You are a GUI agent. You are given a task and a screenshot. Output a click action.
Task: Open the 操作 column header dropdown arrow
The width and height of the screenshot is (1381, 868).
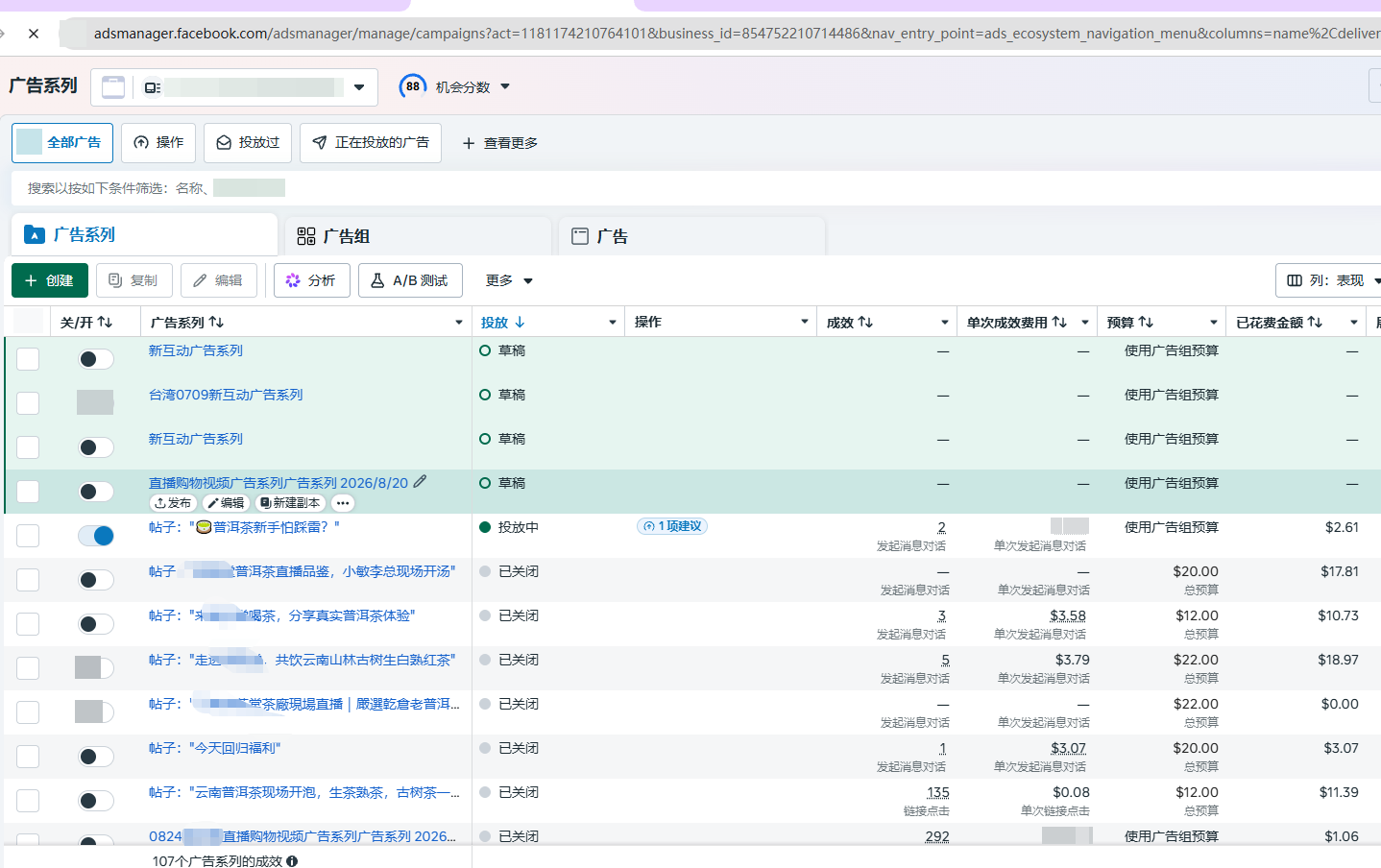tap(805, 322)
